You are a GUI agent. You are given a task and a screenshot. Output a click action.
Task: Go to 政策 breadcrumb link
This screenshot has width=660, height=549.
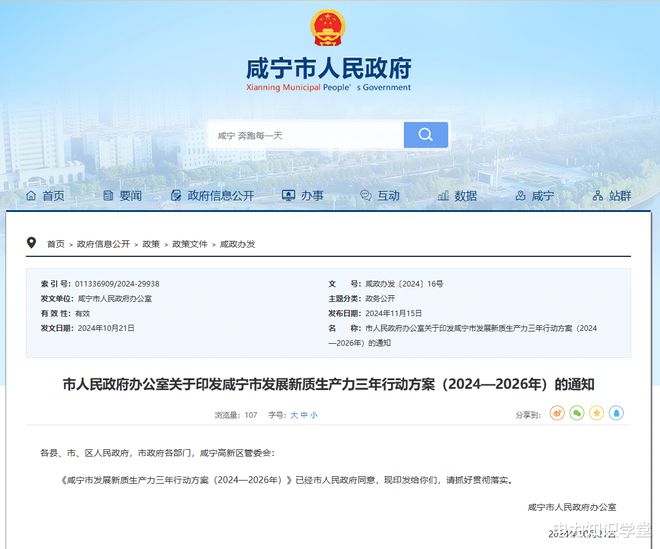[x=151, y=244]
